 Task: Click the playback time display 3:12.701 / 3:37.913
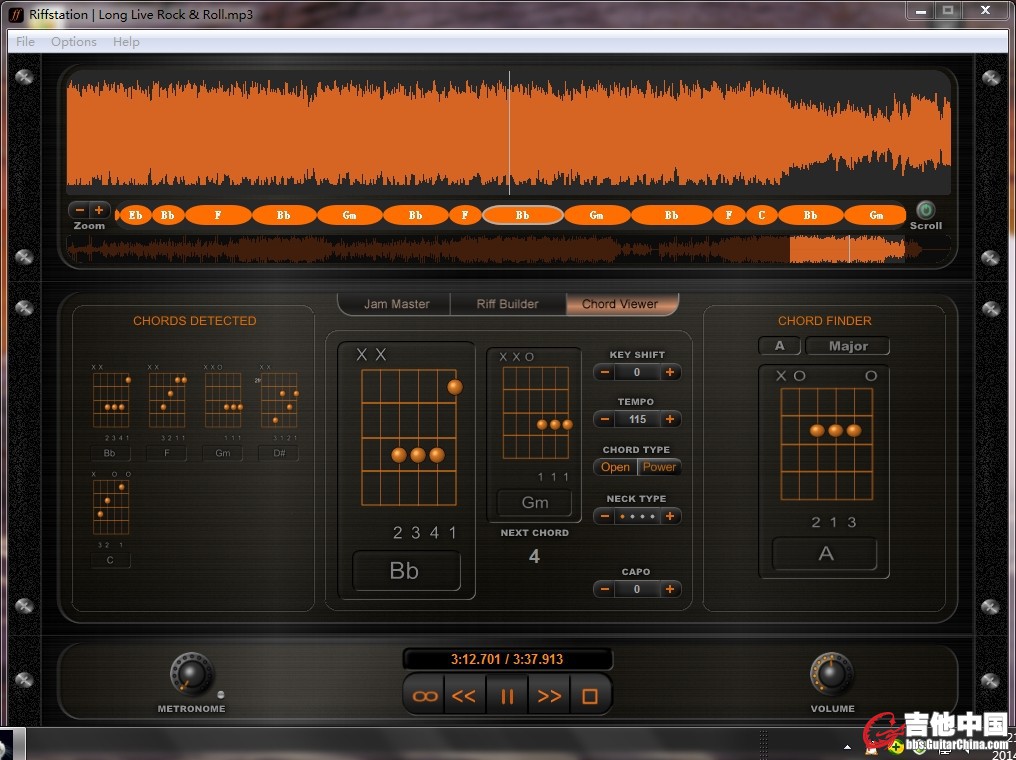pyautogui.click(x=507, y=660)
